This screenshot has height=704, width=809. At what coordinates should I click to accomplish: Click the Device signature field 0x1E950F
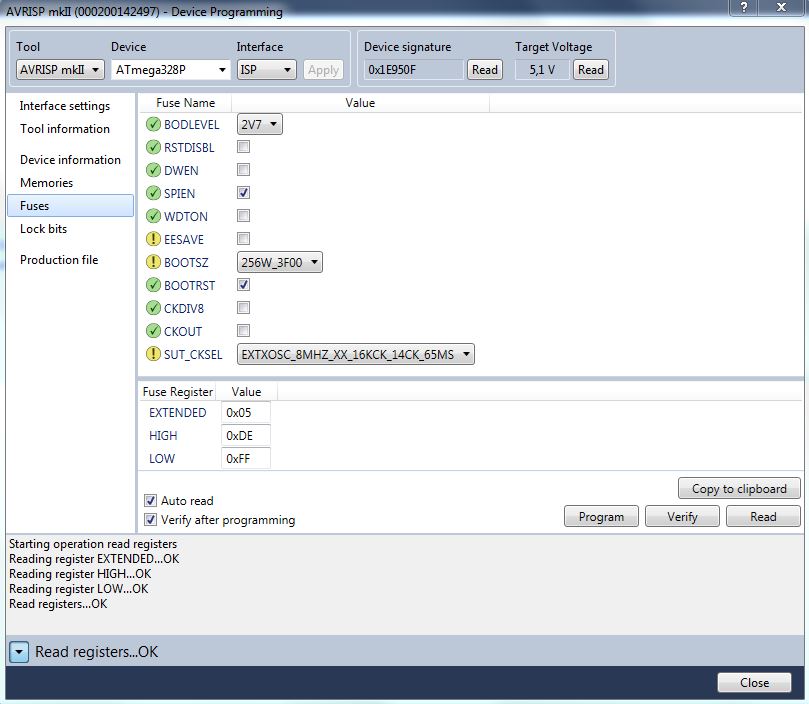[x=414, y=70]
